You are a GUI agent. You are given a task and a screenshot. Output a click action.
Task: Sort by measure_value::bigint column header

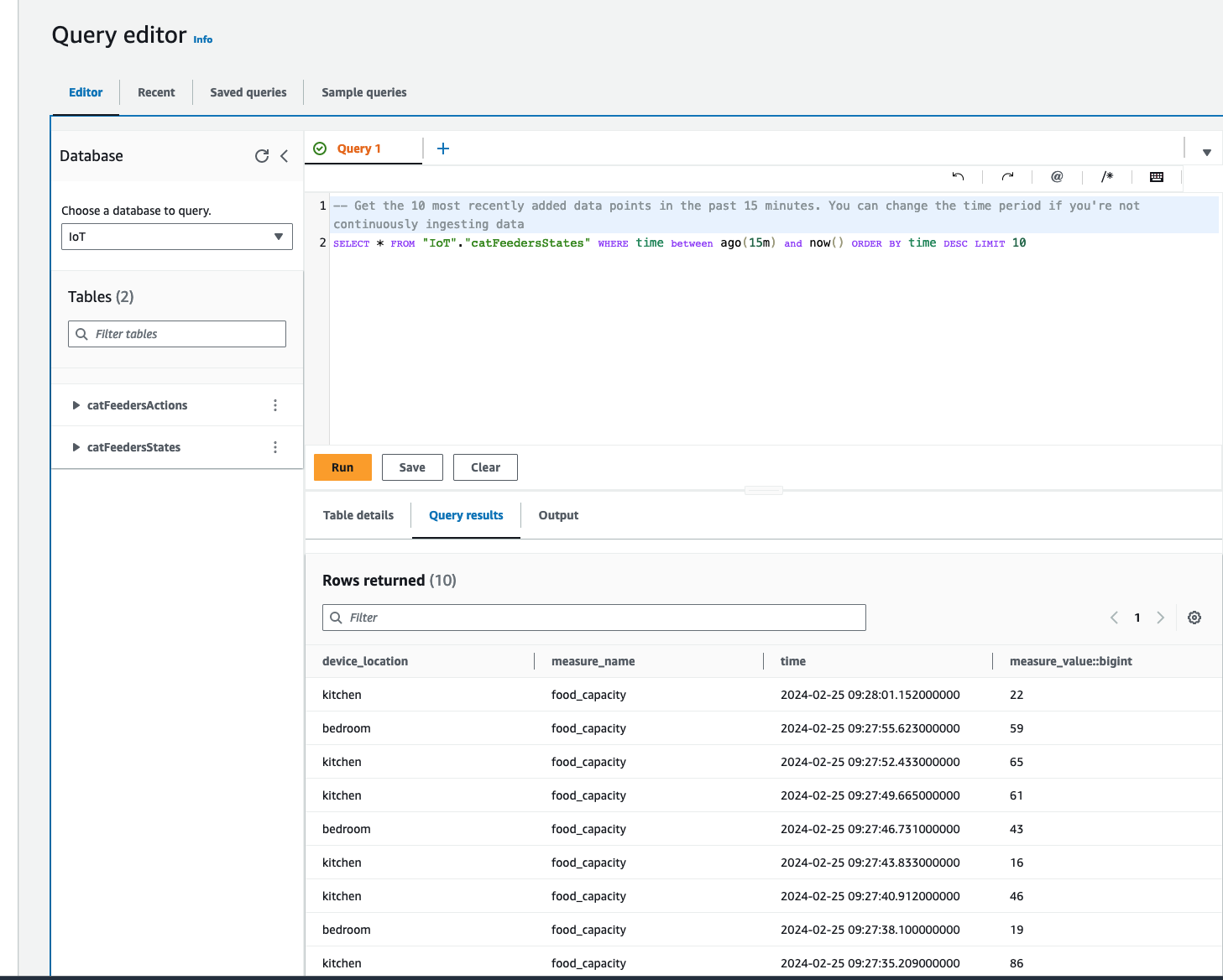pos(1071,661)
